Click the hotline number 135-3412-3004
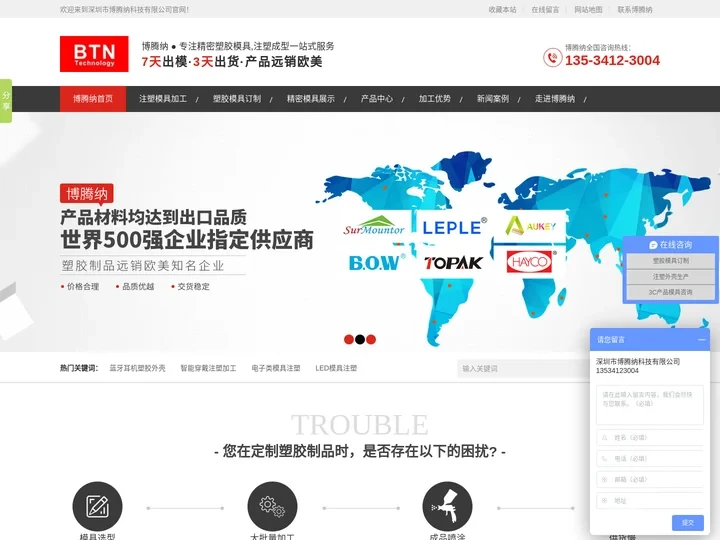Image resolution: width=720 pixels, height=540 pixels. (612, 60)
